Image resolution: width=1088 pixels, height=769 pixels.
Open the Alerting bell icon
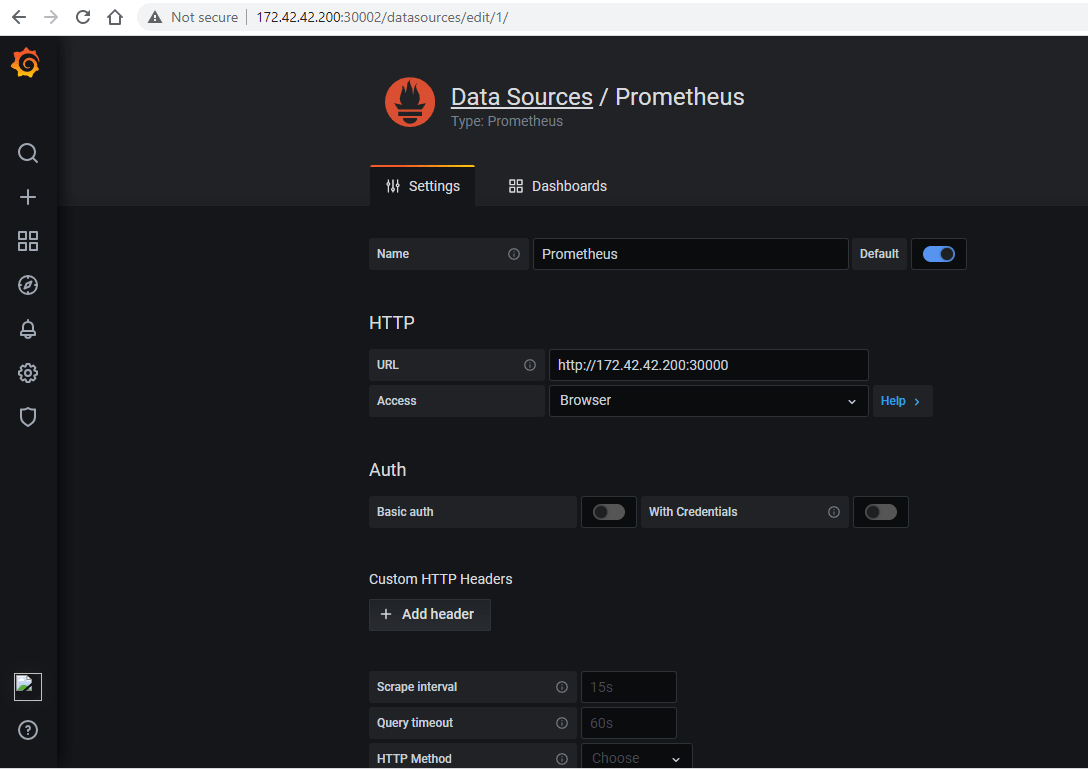pyautogui.click(x=28, y=329)
